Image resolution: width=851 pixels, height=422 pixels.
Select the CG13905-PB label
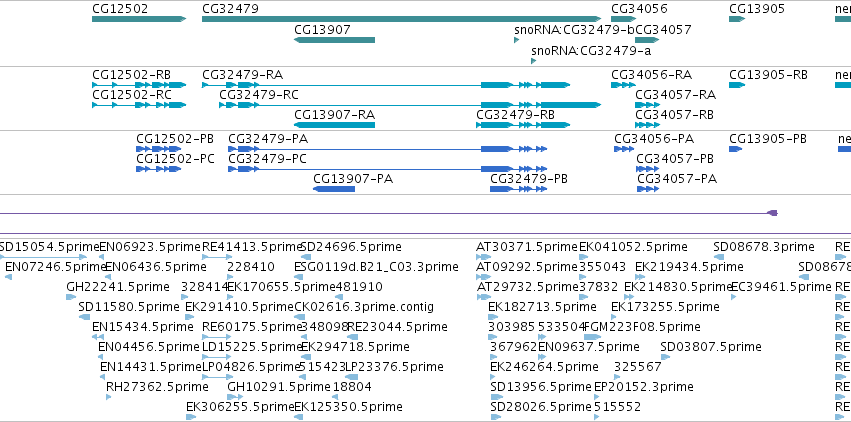pyautogui.click(x=768, y=139)
